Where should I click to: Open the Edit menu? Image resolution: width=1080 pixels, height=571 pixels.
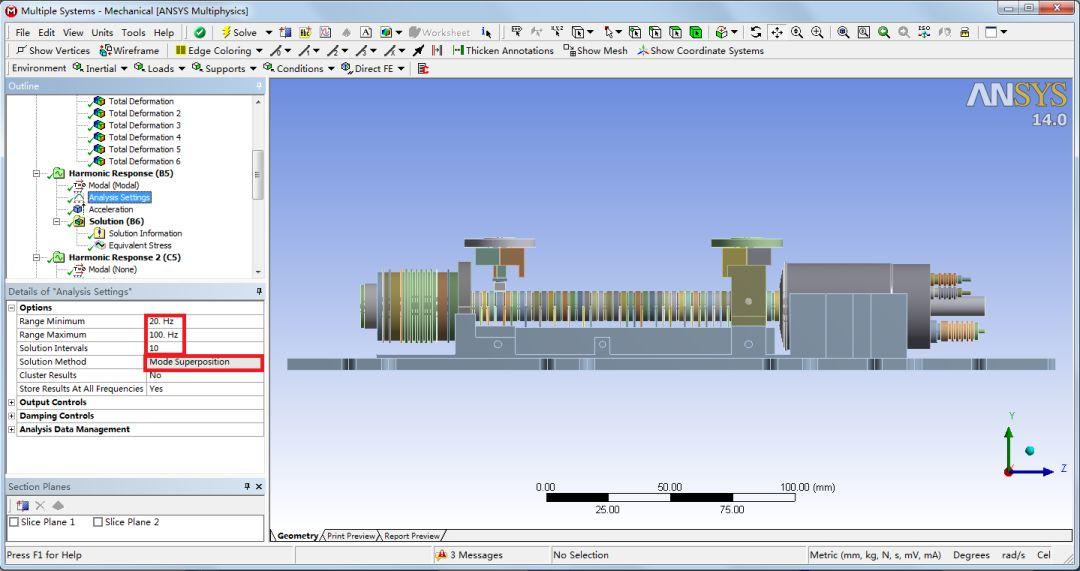click(x=46, y=32)
